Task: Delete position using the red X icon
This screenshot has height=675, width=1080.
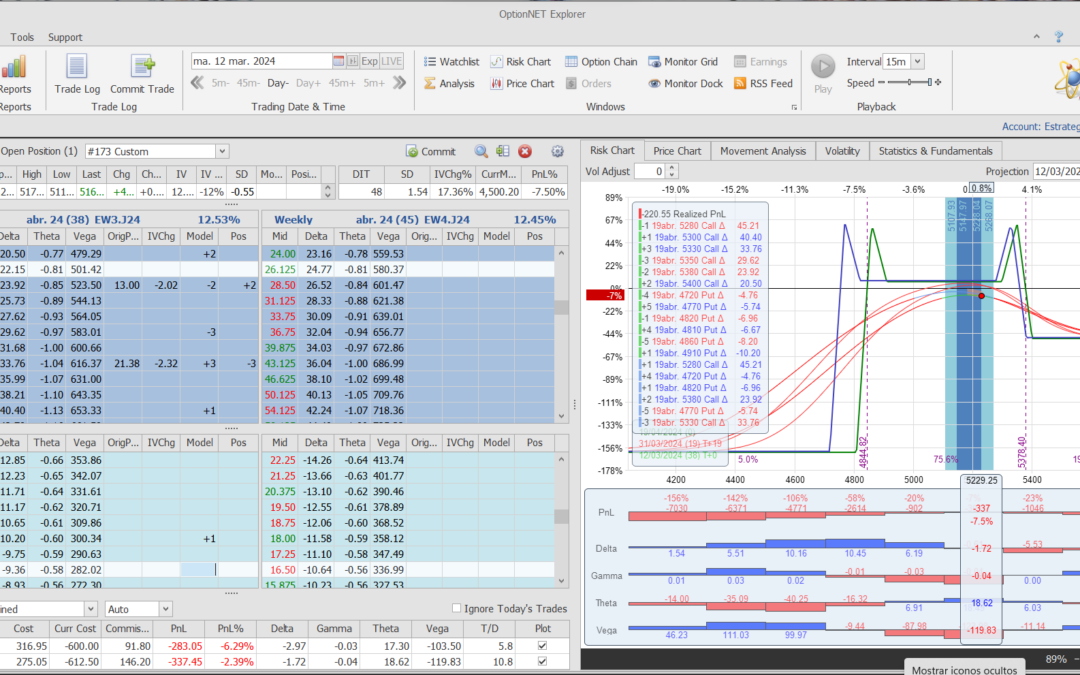Action: point(524,152)
